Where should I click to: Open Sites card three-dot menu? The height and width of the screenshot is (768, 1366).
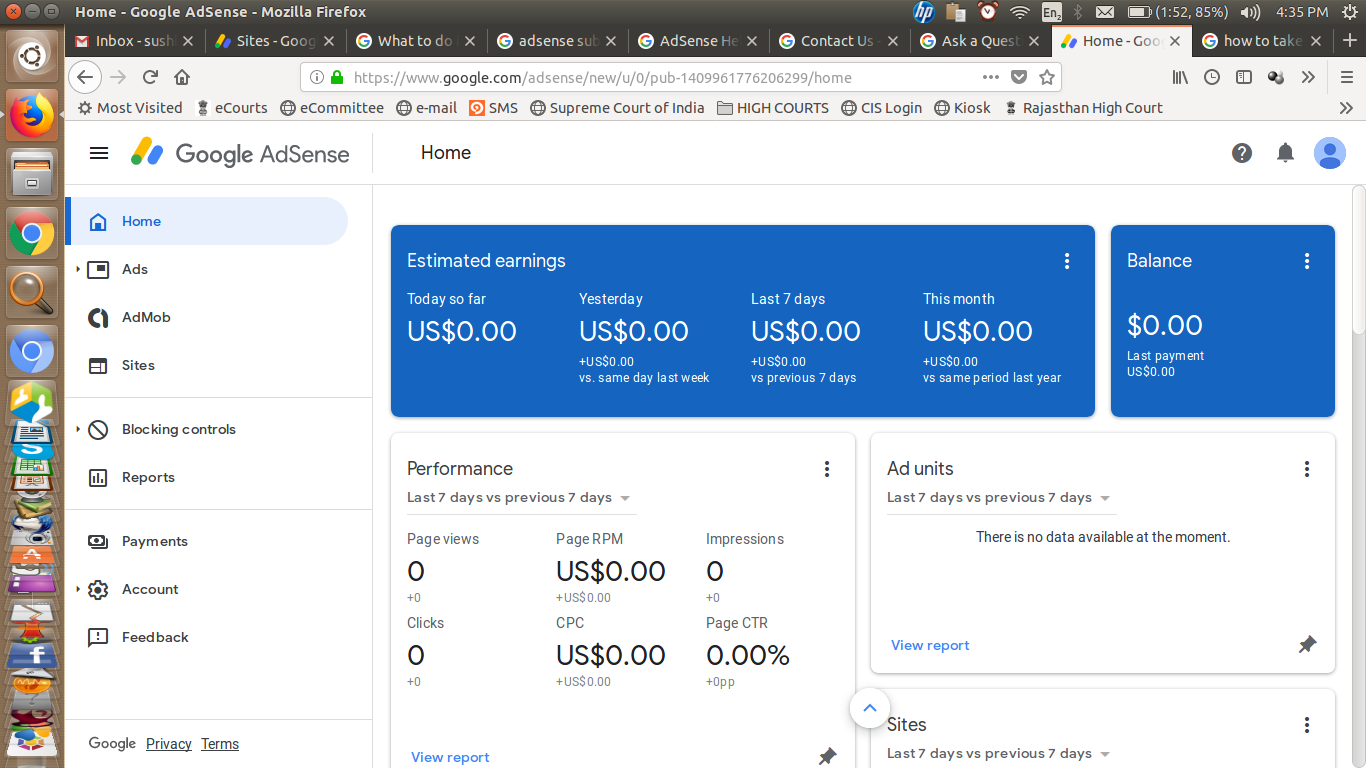(x=1307, y=725)
